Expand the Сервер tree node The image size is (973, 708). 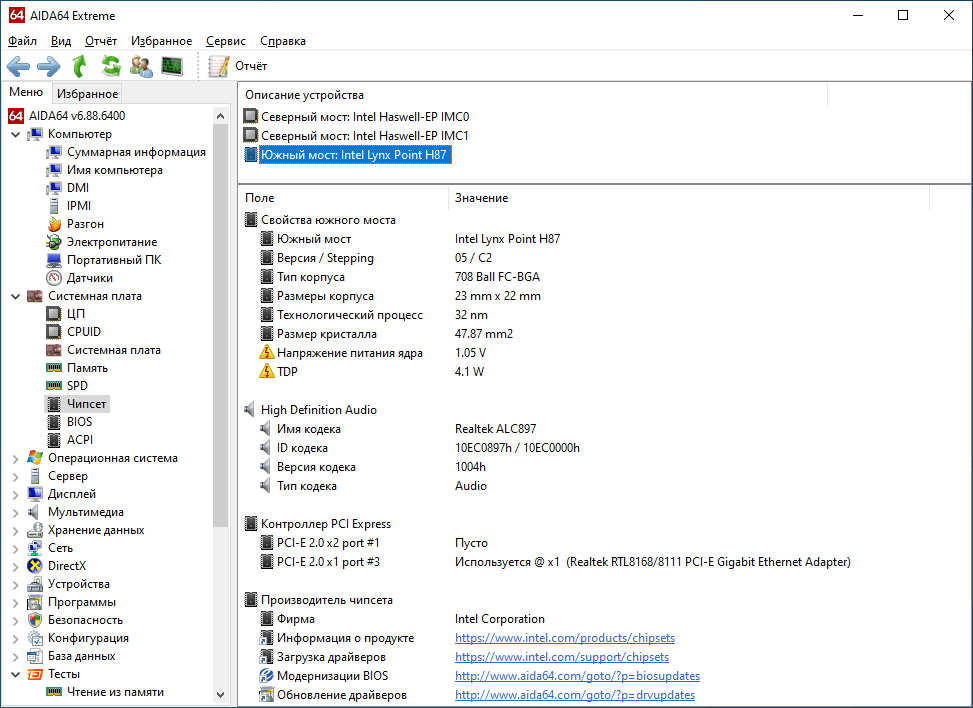coord(16,476)
